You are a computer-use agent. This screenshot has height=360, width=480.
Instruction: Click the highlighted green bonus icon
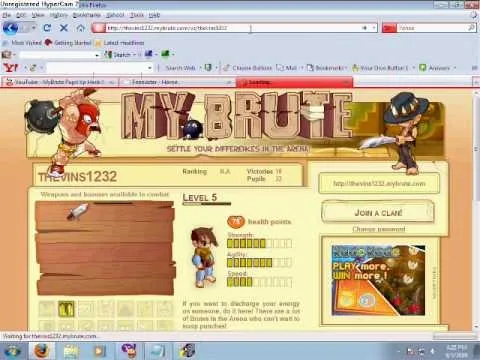[x=66, y=309]
